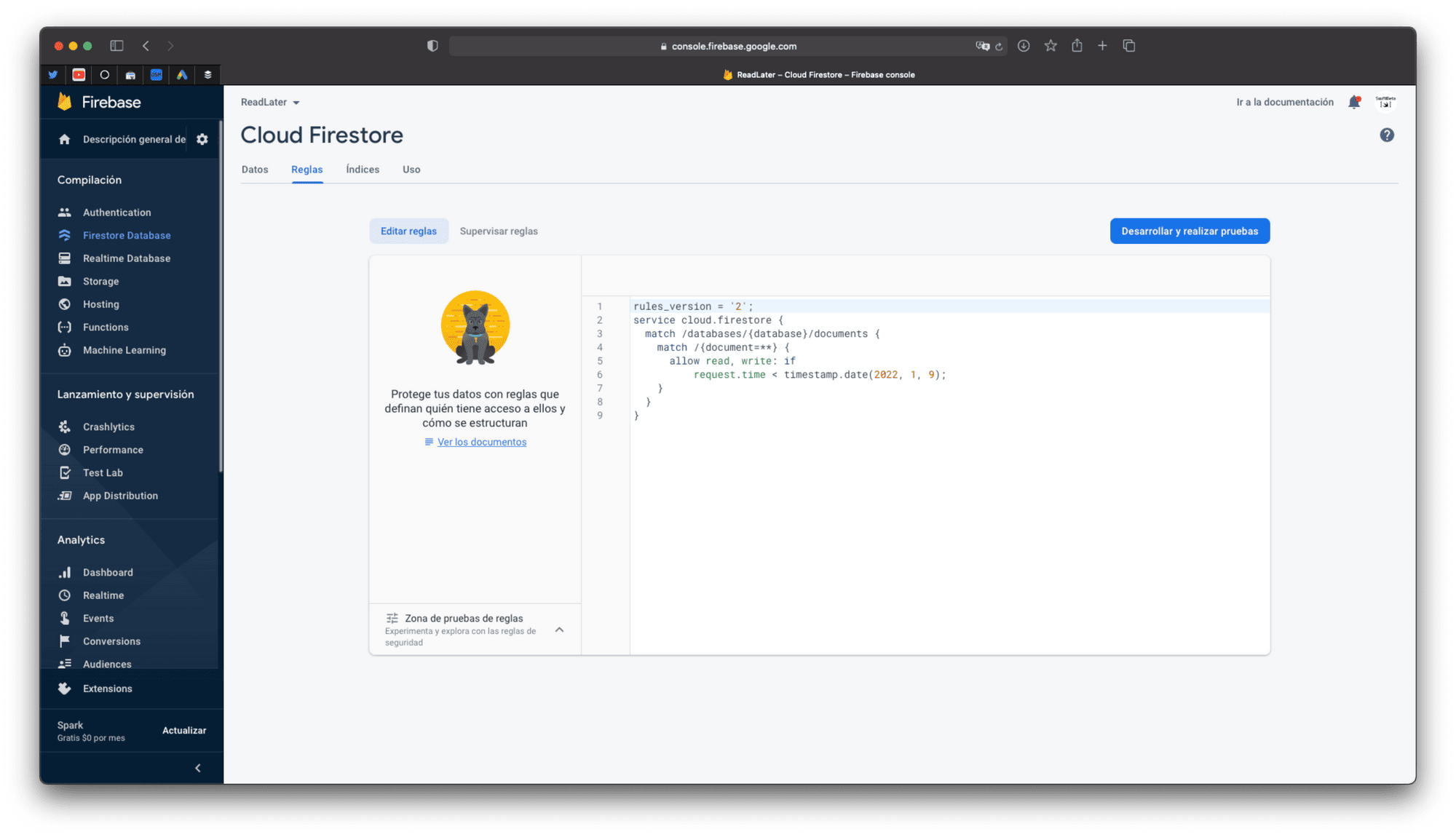Open the Ver los documentos link
The image size is (1456, 837).
point(481,442)
